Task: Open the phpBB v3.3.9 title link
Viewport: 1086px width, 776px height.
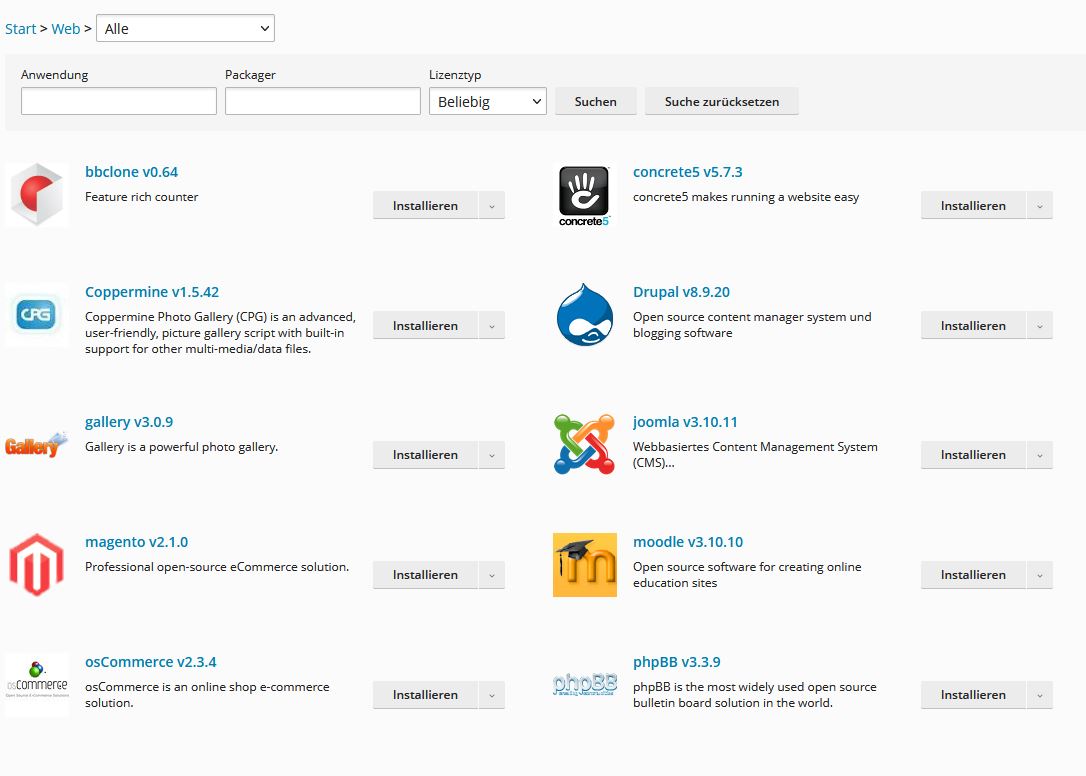Action: click(x=677, y=662)
